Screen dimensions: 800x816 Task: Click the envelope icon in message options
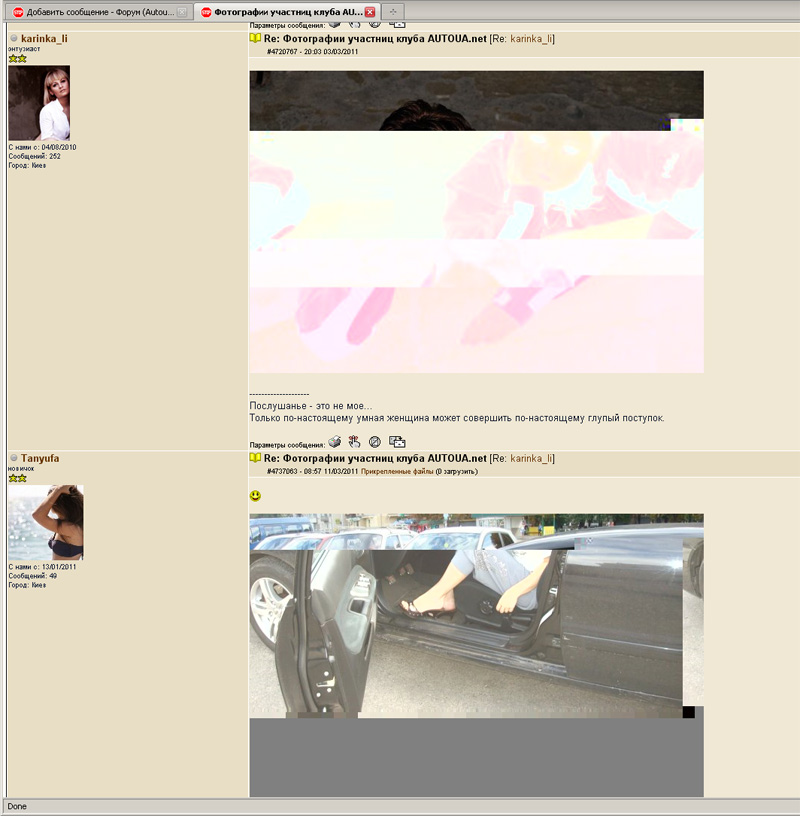397,441
